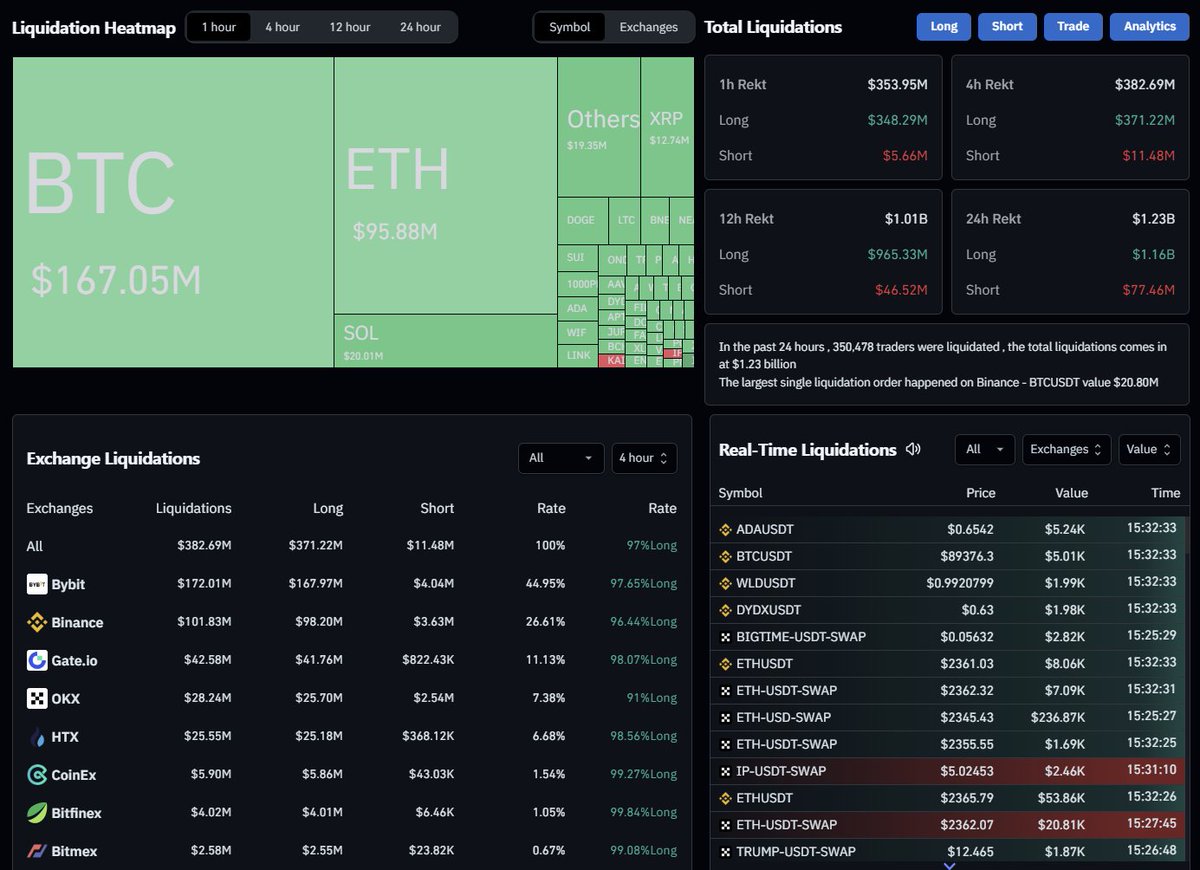Click 24h Rekt value $1.23B
This screenshot has height=870, width=1200.
(x=1154, y=219)
